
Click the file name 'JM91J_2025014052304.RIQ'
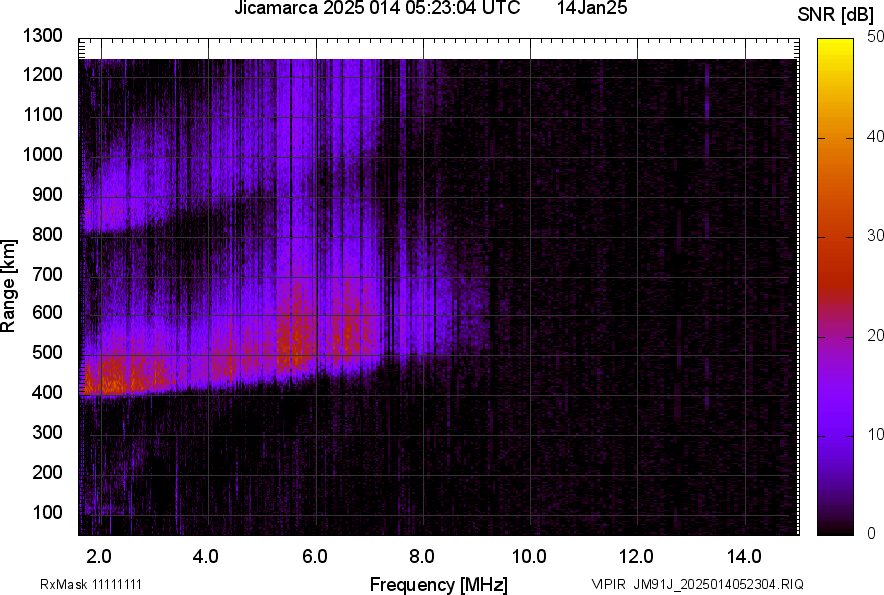tap(718, 584)
